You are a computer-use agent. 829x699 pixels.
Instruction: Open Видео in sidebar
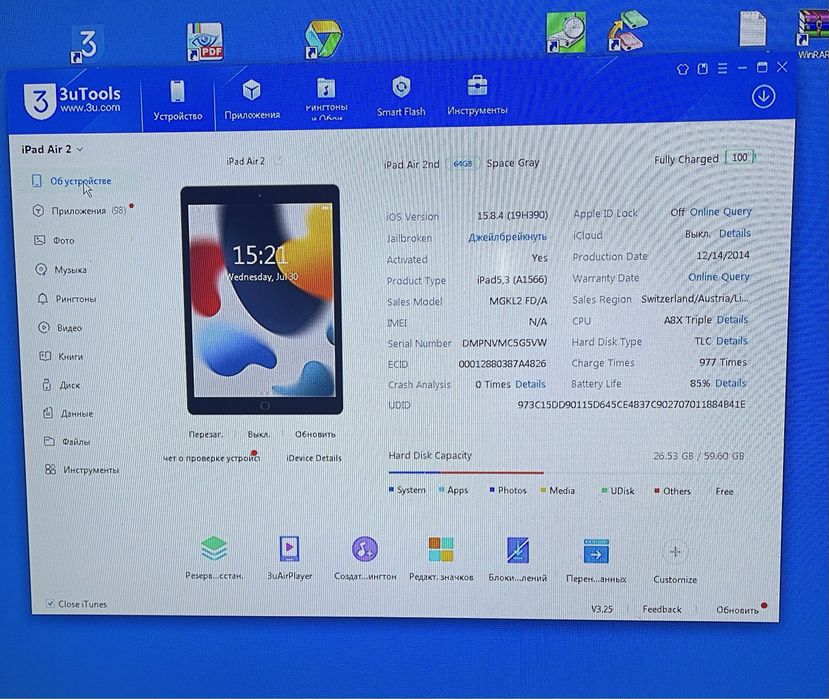60,328
